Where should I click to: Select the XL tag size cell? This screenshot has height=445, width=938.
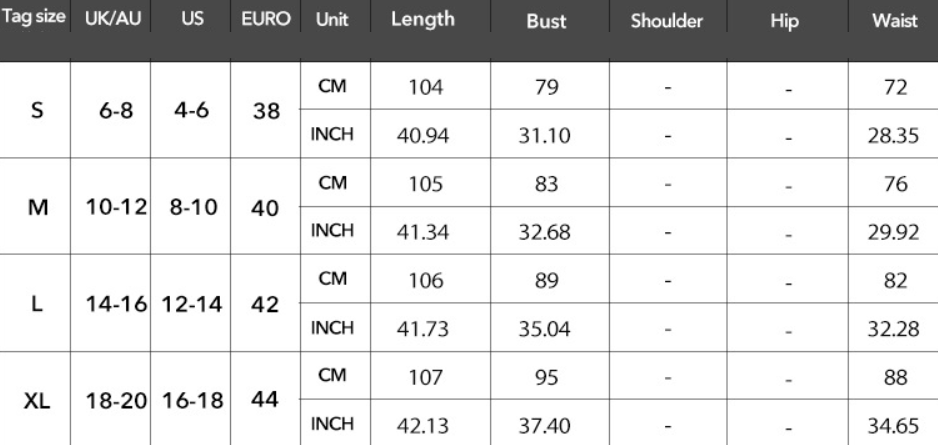(36, 401)
